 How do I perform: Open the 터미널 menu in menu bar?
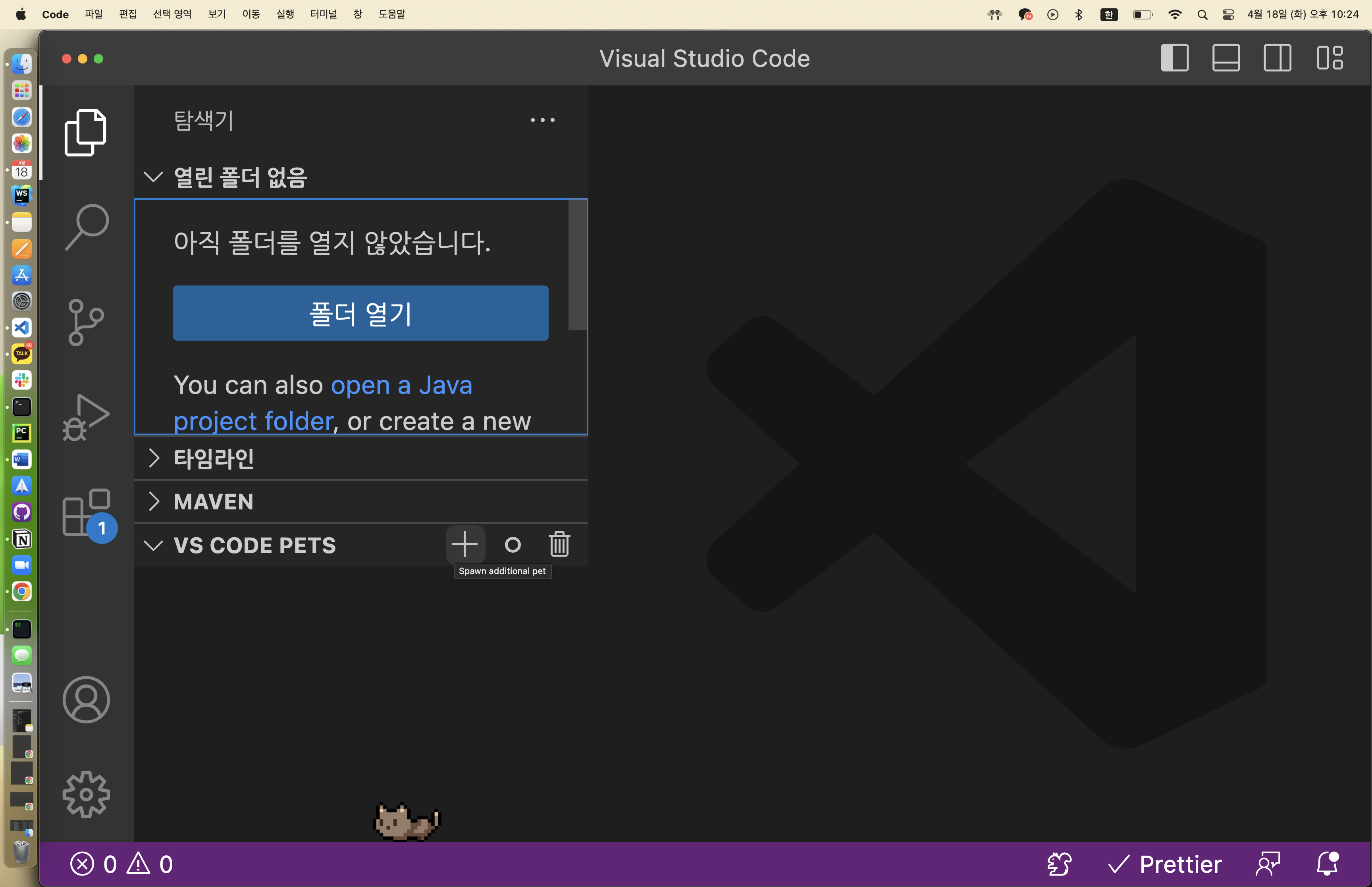(323, 14)
